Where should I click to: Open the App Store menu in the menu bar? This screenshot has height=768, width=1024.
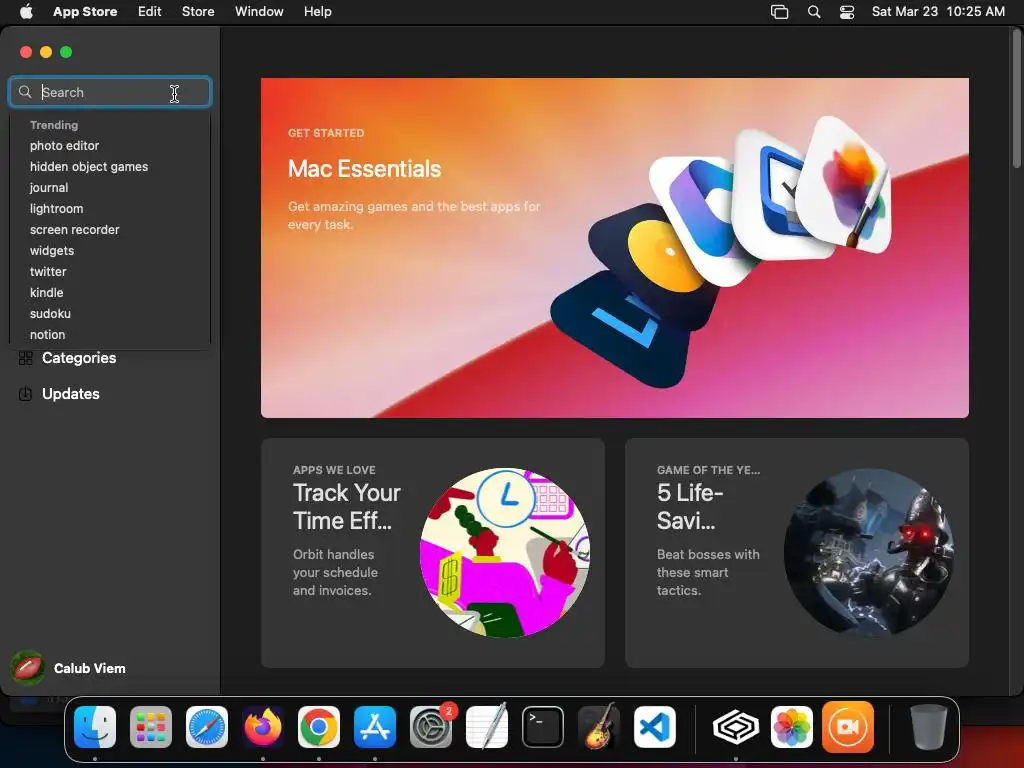click(85, 11)
